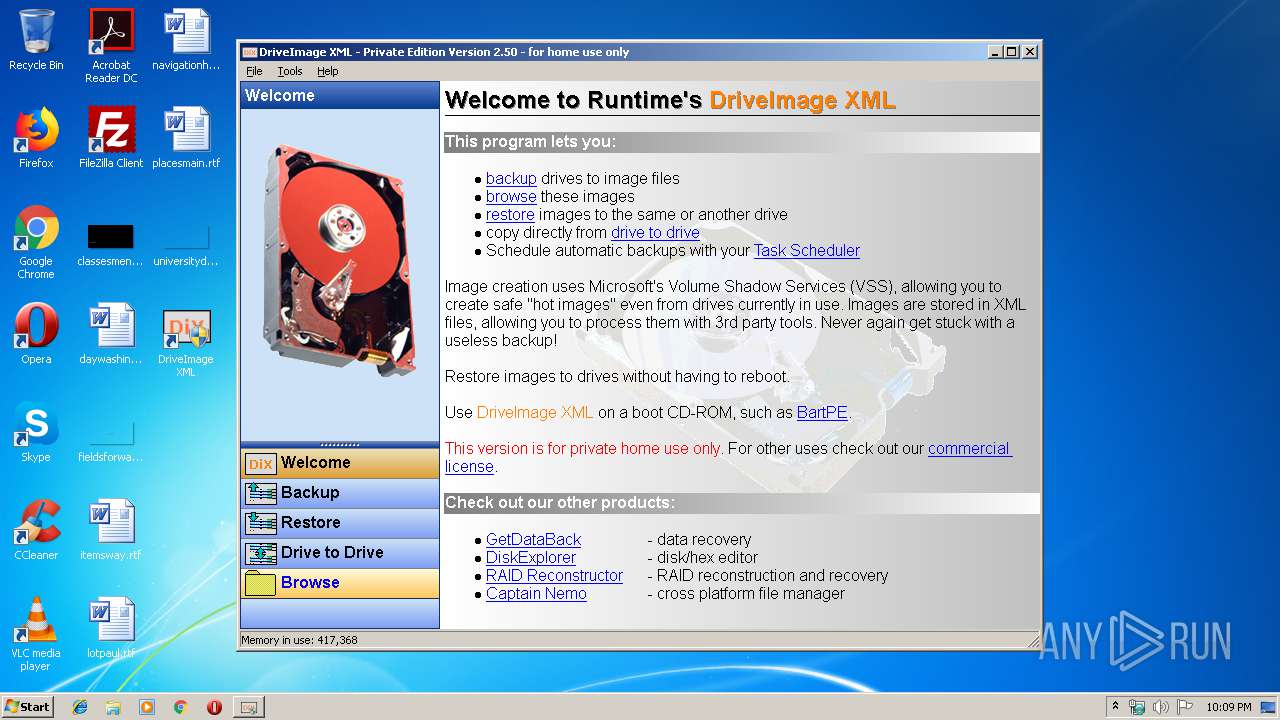Open the RAID Reconstructor product link
The width and height of the screenshot is (1280, 720).
point(554,576)
